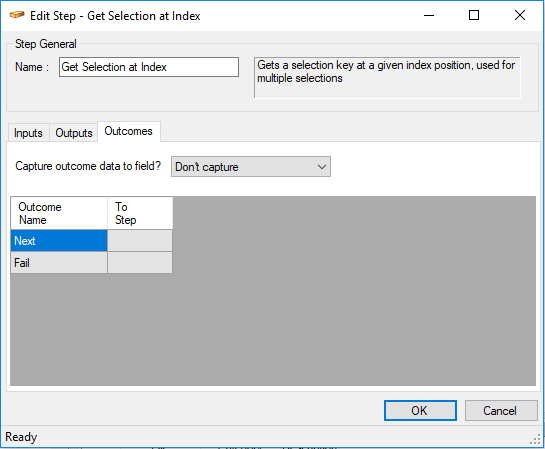545x449 pixels.
Task: Click the To Step cell for Fail
Action: (x=140, y=262)
